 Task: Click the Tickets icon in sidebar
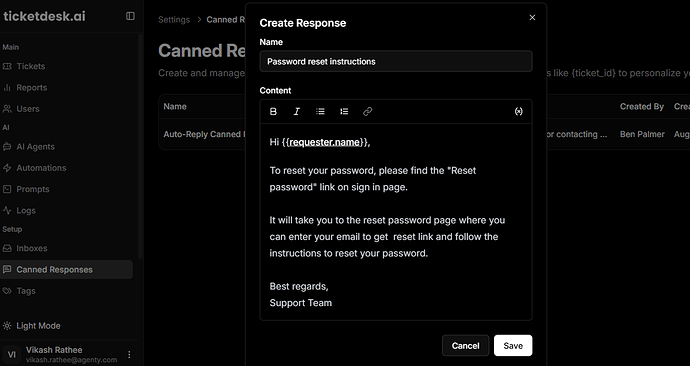[7, 66]
